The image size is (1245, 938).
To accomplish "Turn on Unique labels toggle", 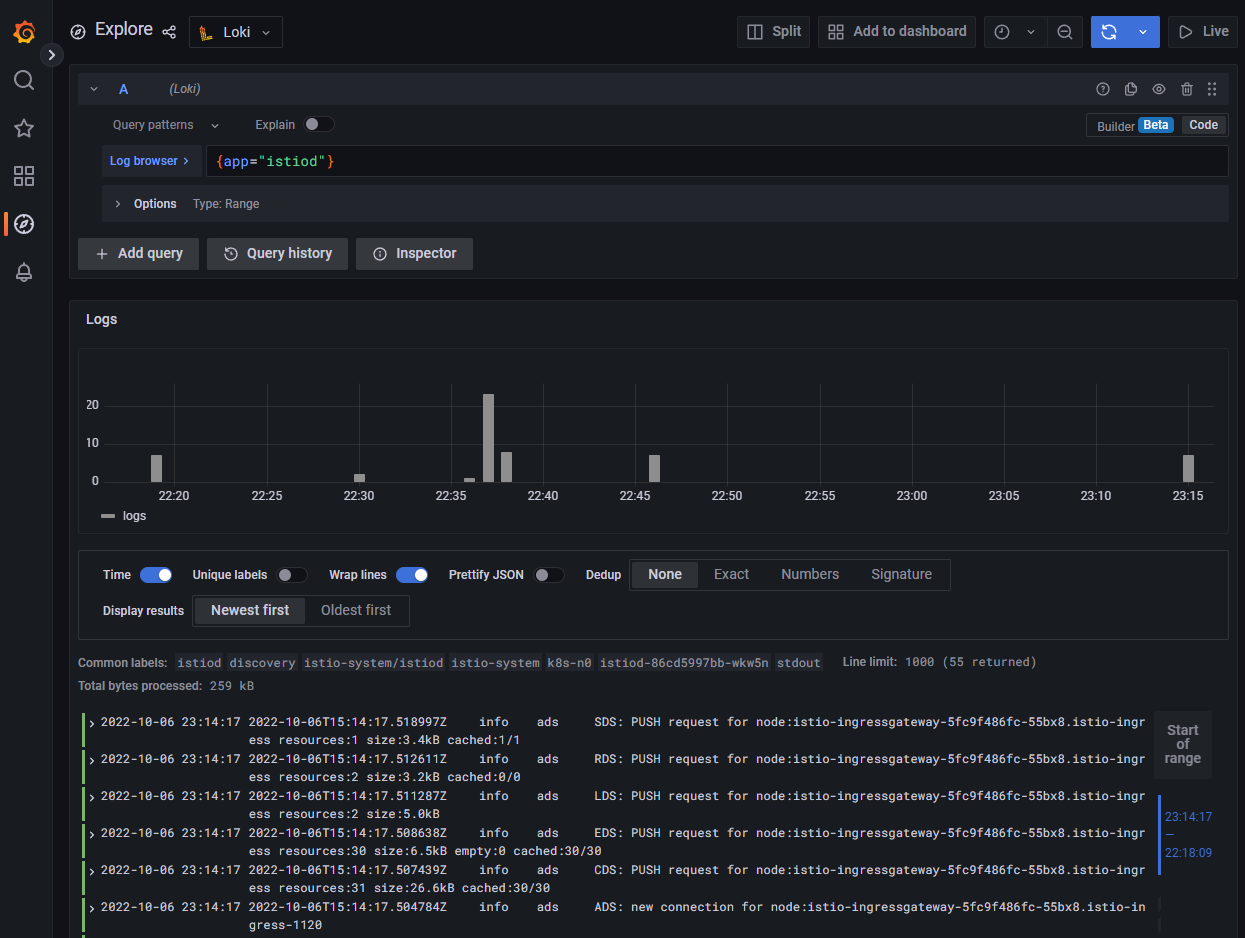I will (291, 575).
